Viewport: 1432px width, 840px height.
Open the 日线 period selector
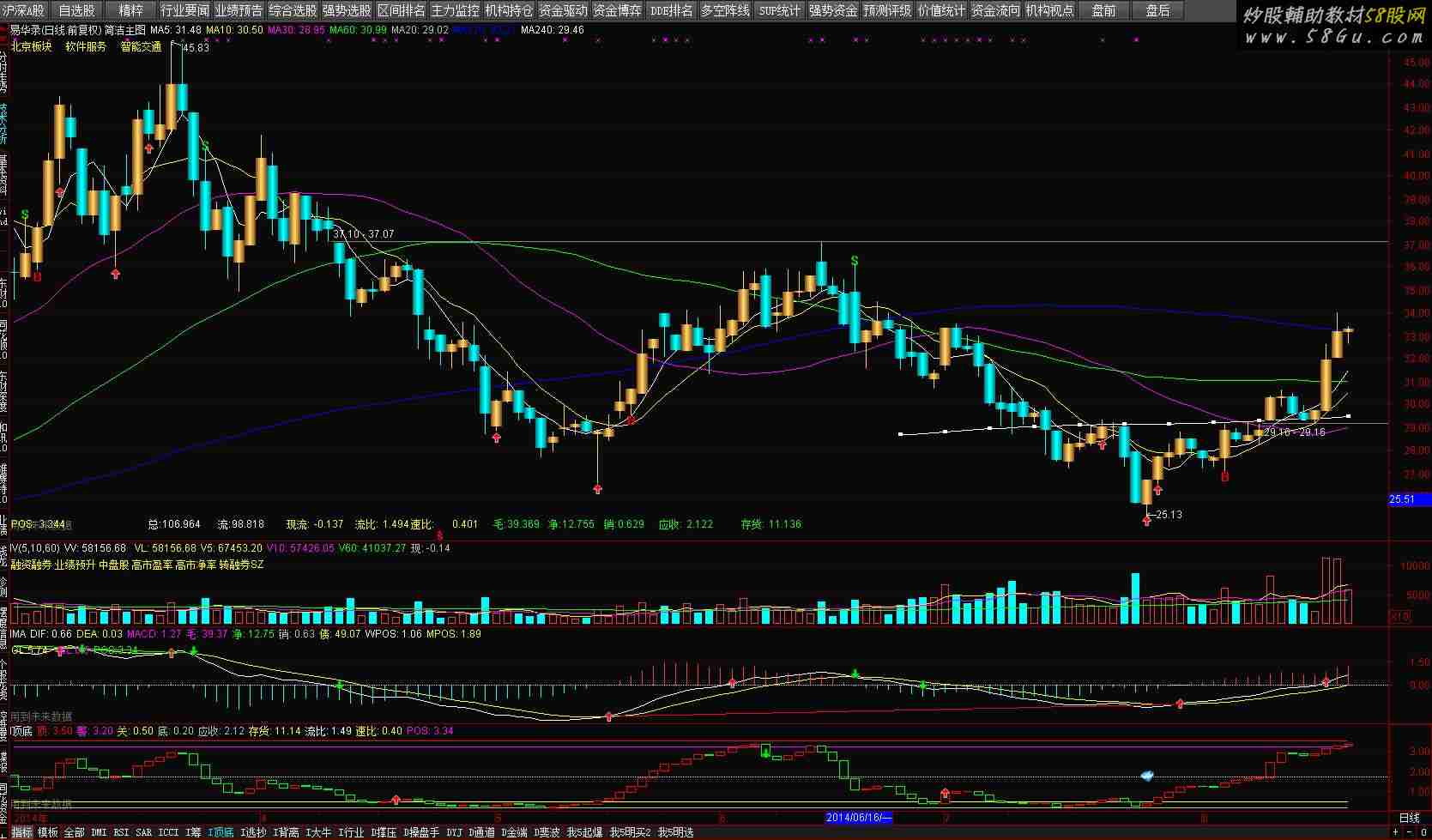[1409, 818]
